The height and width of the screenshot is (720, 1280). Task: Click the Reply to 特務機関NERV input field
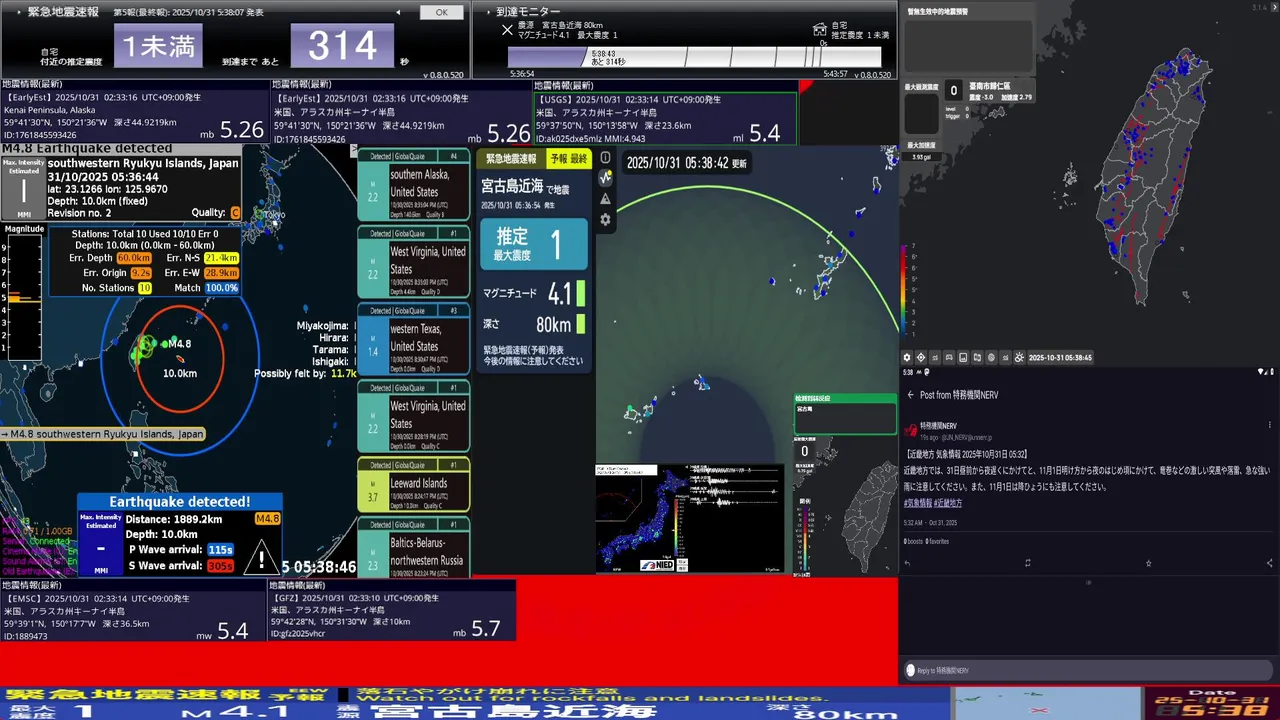pyautogui.click(x=1087, y=670)
